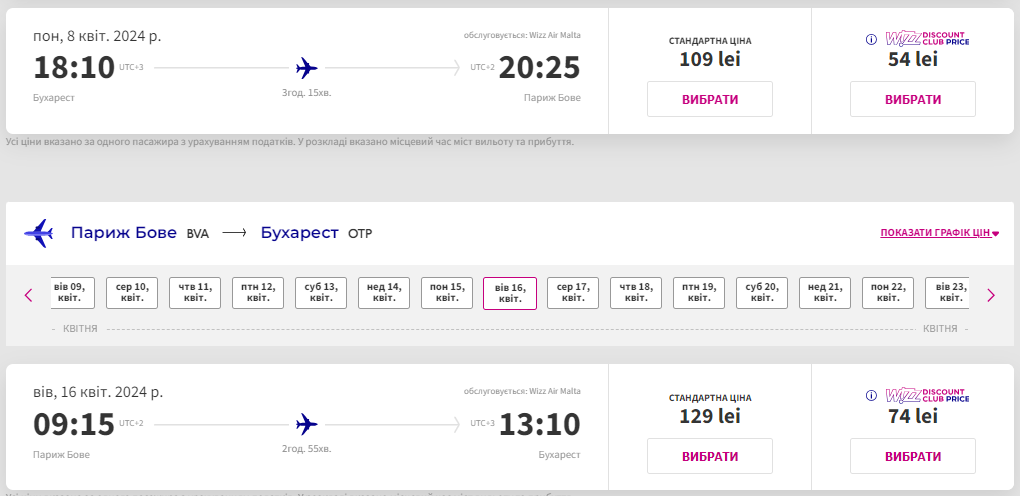Screen dimensions: 1020x496
Task: Select the сер 17, квіт. date tab
Action: (573, 293)
